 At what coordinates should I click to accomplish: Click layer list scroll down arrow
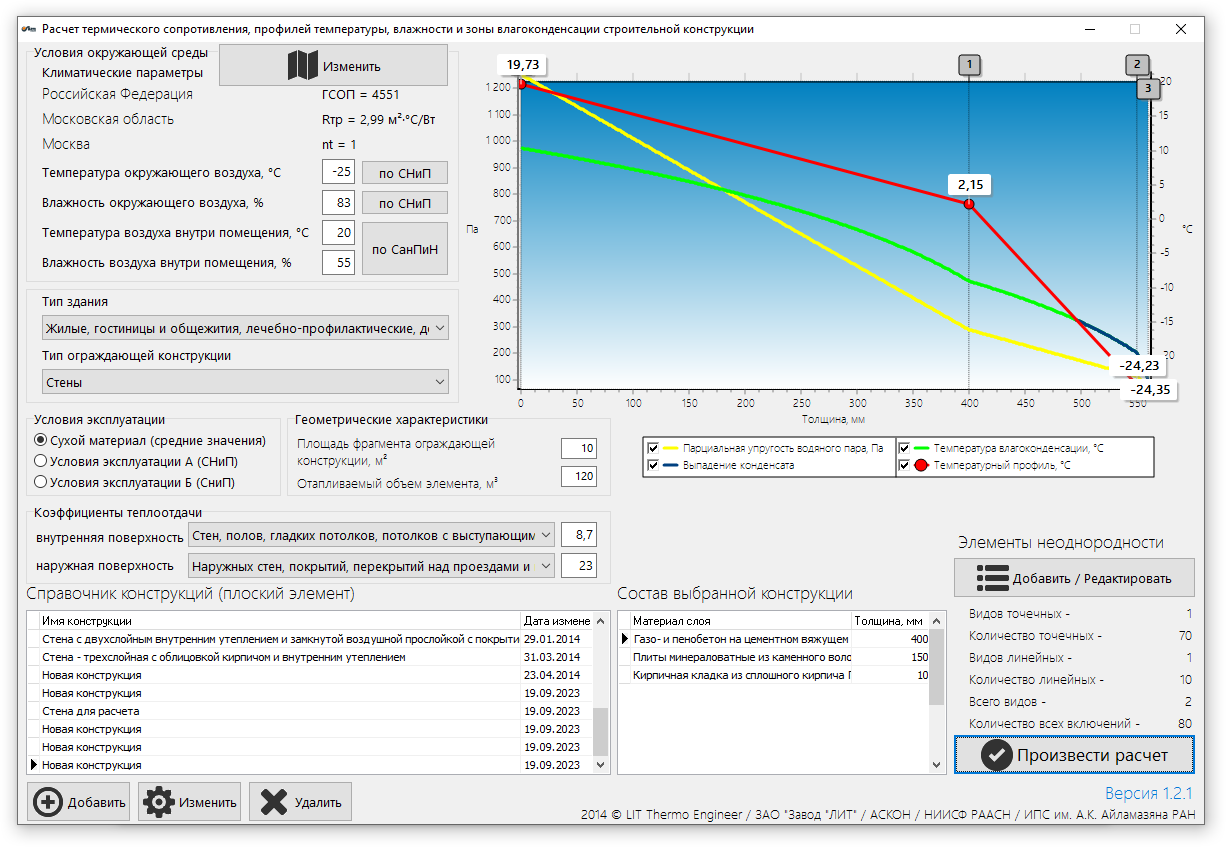point(937,765)
